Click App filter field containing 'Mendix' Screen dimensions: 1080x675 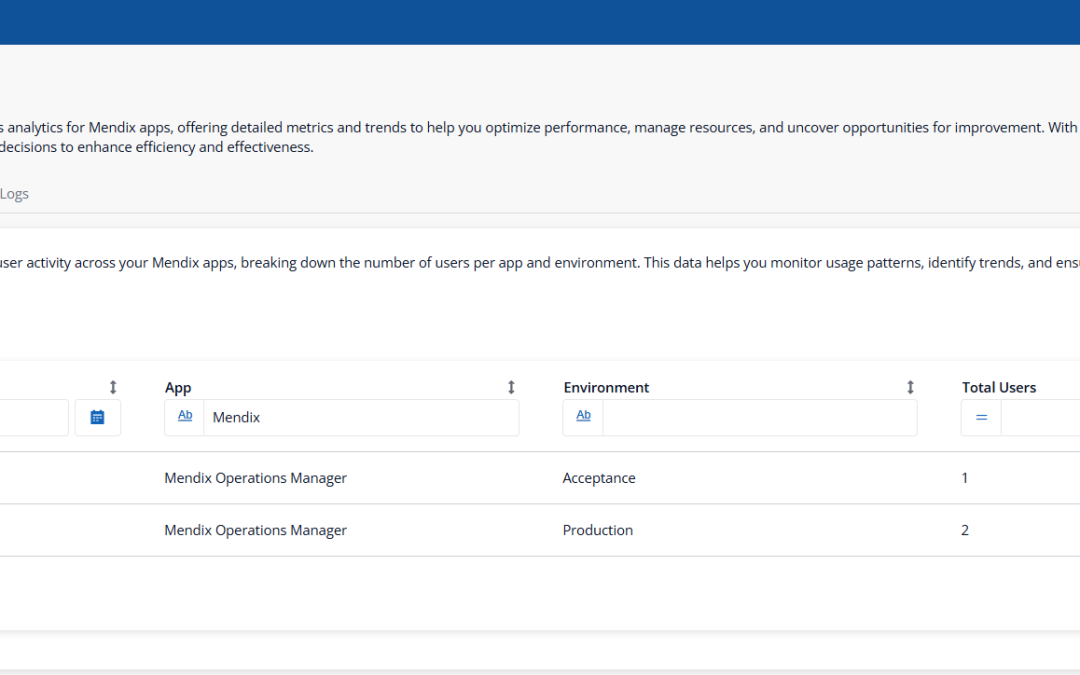pyautogui.click(x=360, y=417)
